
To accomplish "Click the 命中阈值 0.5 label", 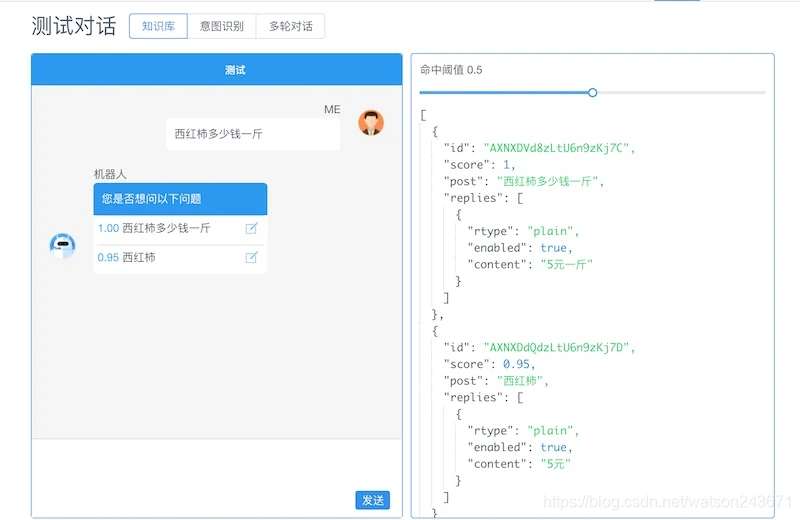I will pyautogui.click(x=451, y=70).
